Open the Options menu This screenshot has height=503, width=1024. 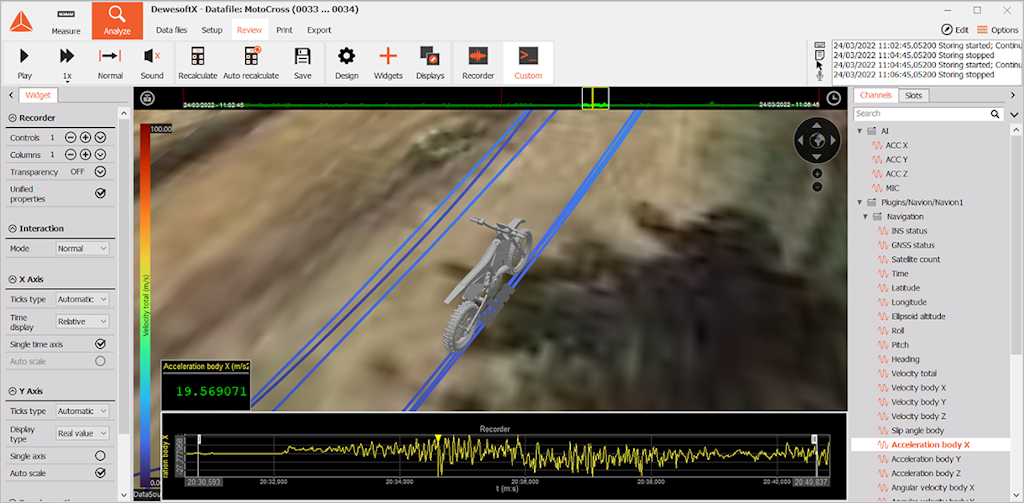(997, 29)
